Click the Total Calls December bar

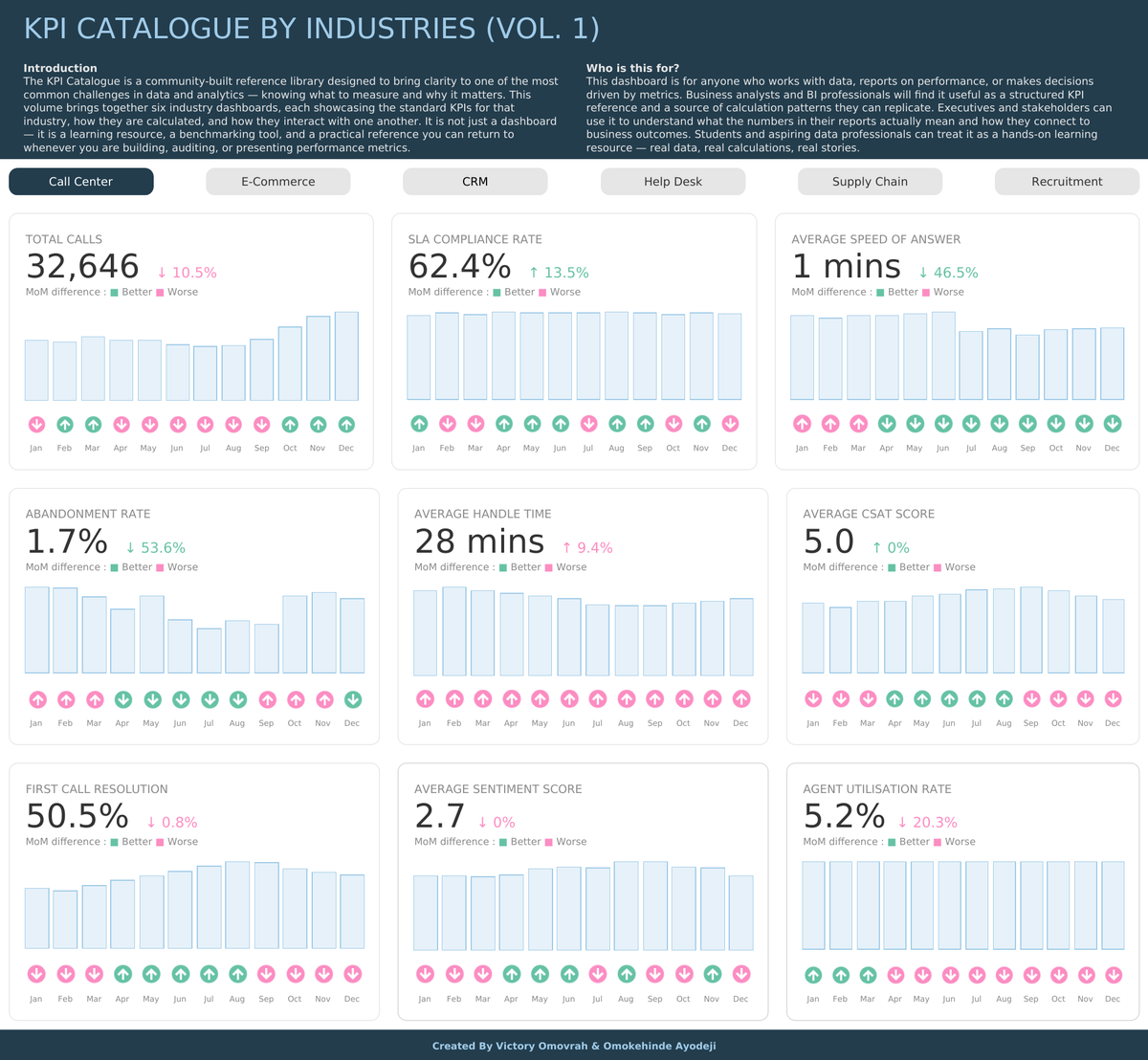346,356
